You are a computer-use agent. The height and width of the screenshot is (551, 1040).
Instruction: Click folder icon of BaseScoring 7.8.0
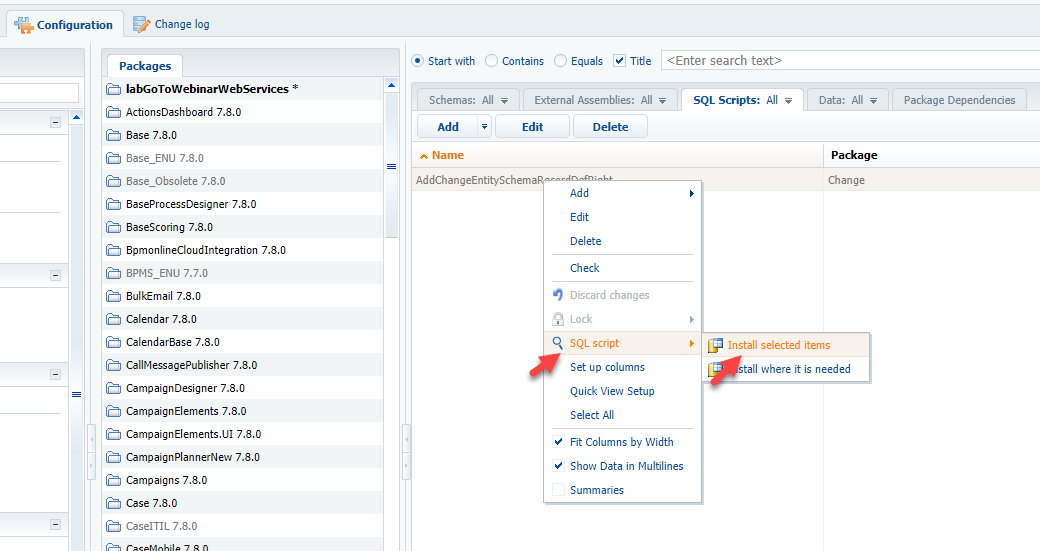tap(113, 227)
